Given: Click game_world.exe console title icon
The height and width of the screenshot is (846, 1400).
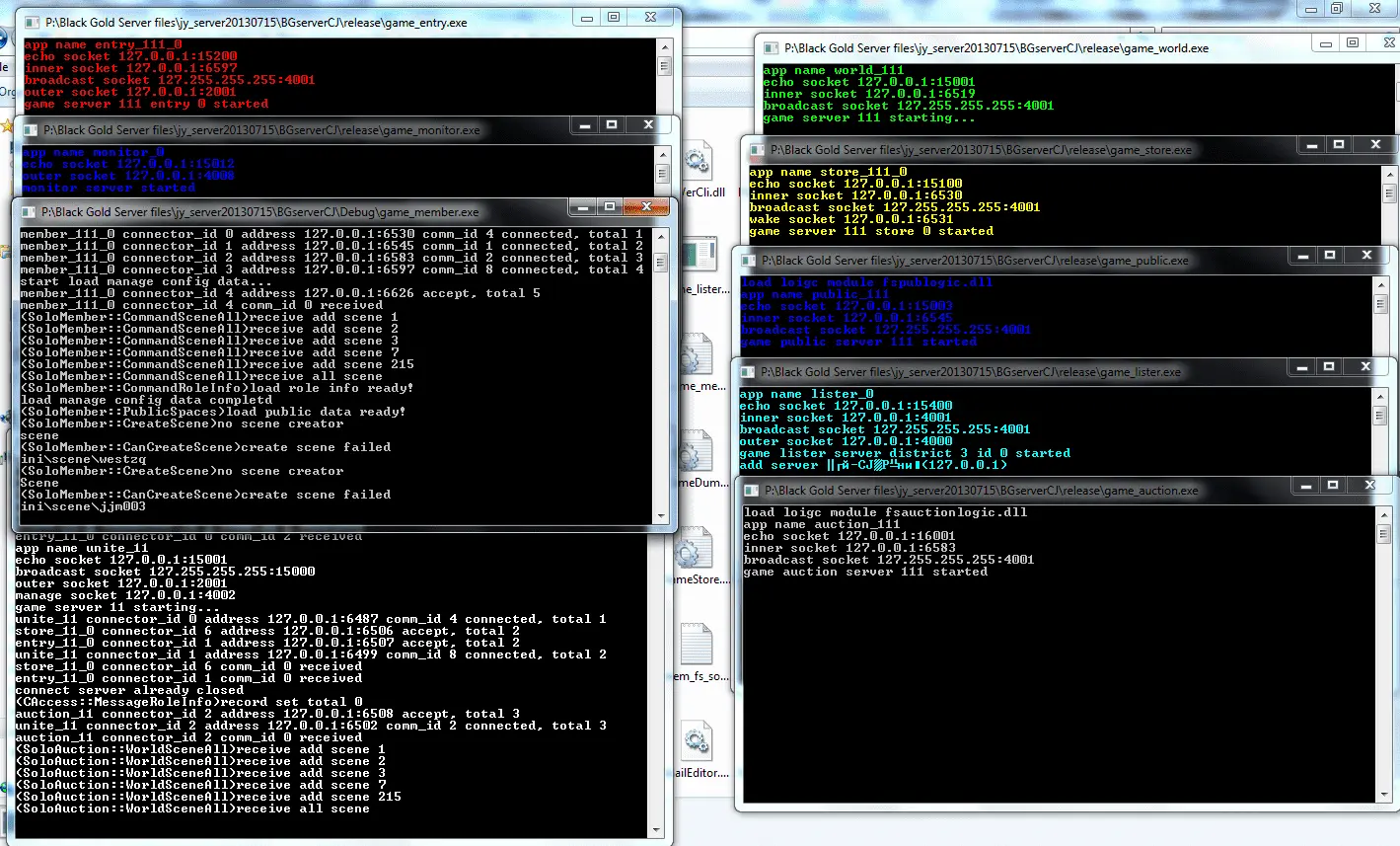Looking at the screenshot, I should tap(771, 47).
